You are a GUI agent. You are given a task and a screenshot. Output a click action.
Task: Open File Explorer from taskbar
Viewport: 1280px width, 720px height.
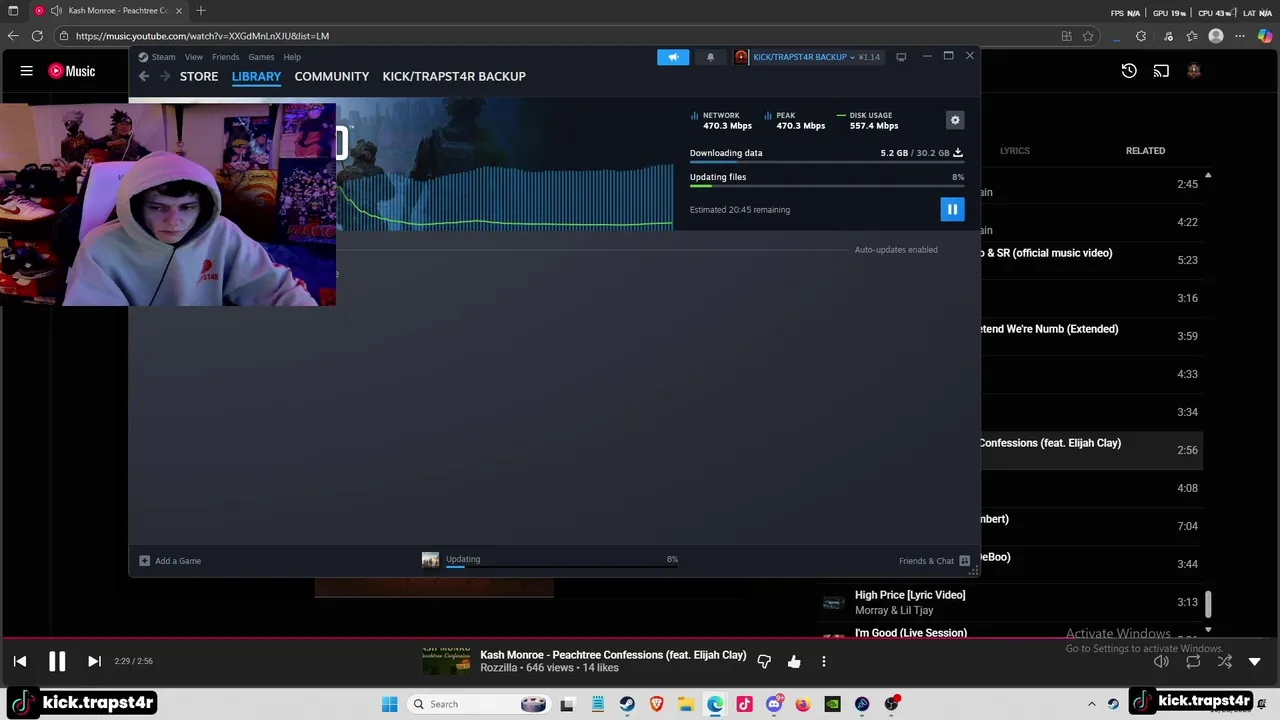click(686, 704)
